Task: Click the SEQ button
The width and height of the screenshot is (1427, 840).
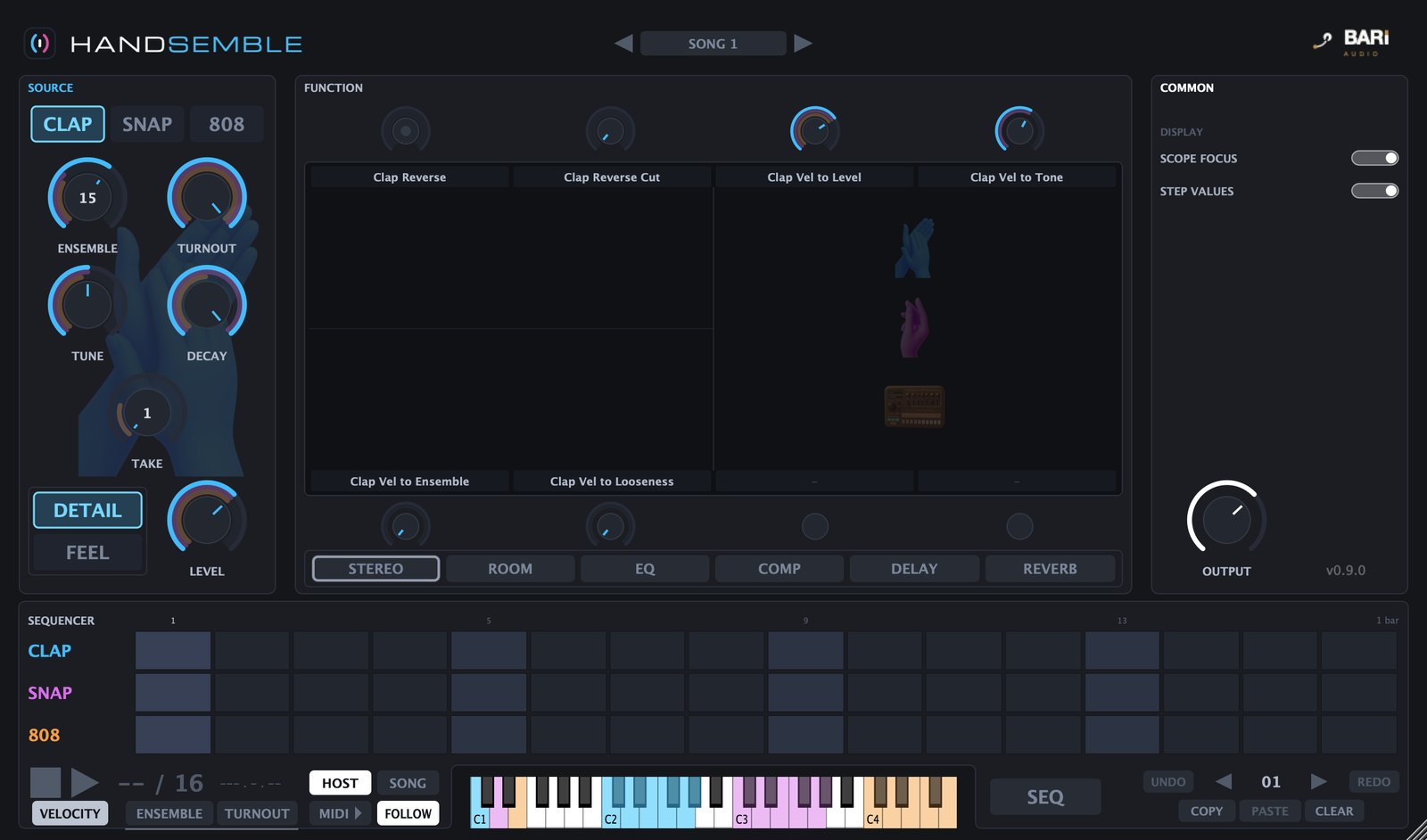Action: pyautogui.click(x=1045, y=797)
